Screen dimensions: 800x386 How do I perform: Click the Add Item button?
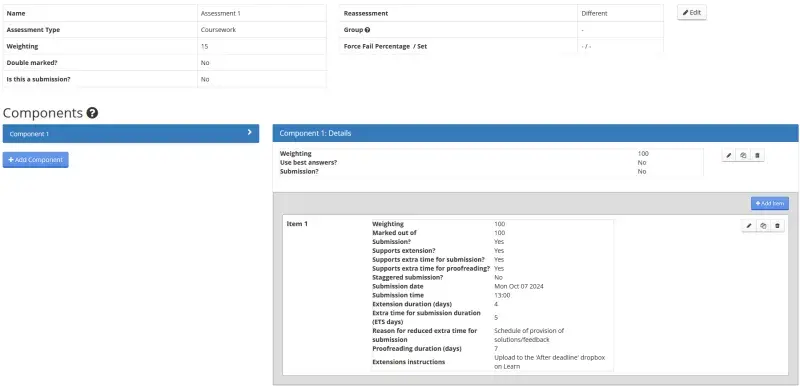click(x=770, y=203)
